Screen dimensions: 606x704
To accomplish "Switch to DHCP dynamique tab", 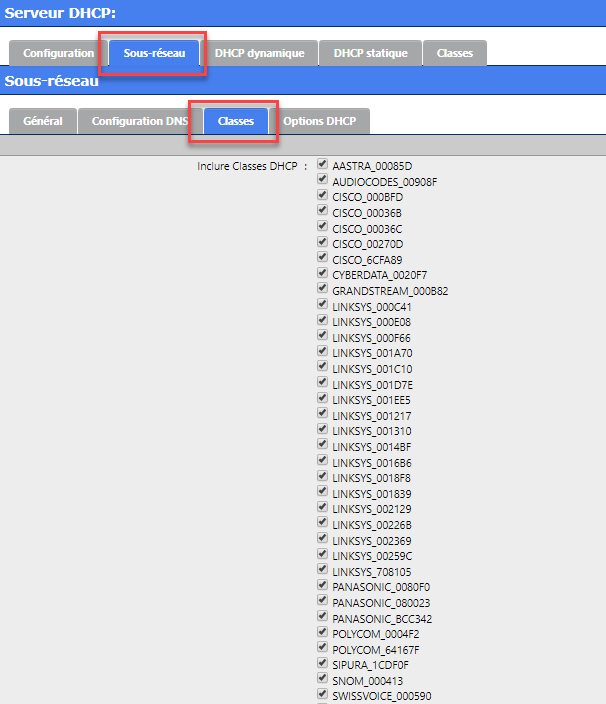I will pos(259,53).
